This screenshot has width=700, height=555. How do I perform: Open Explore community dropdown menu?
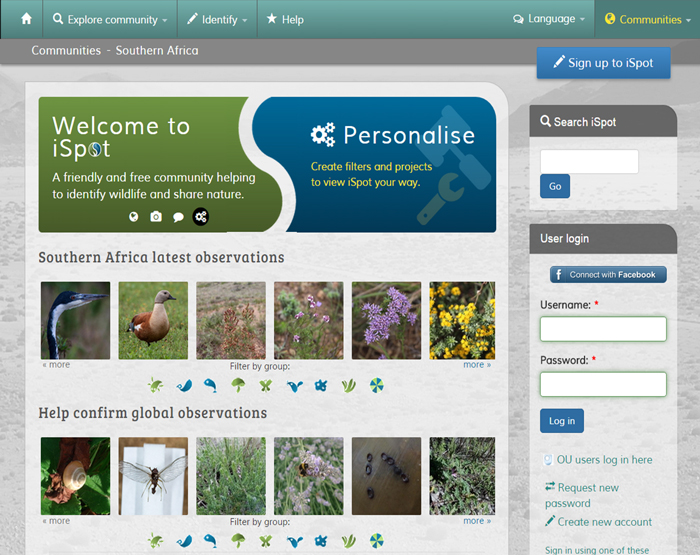(110, 19)
